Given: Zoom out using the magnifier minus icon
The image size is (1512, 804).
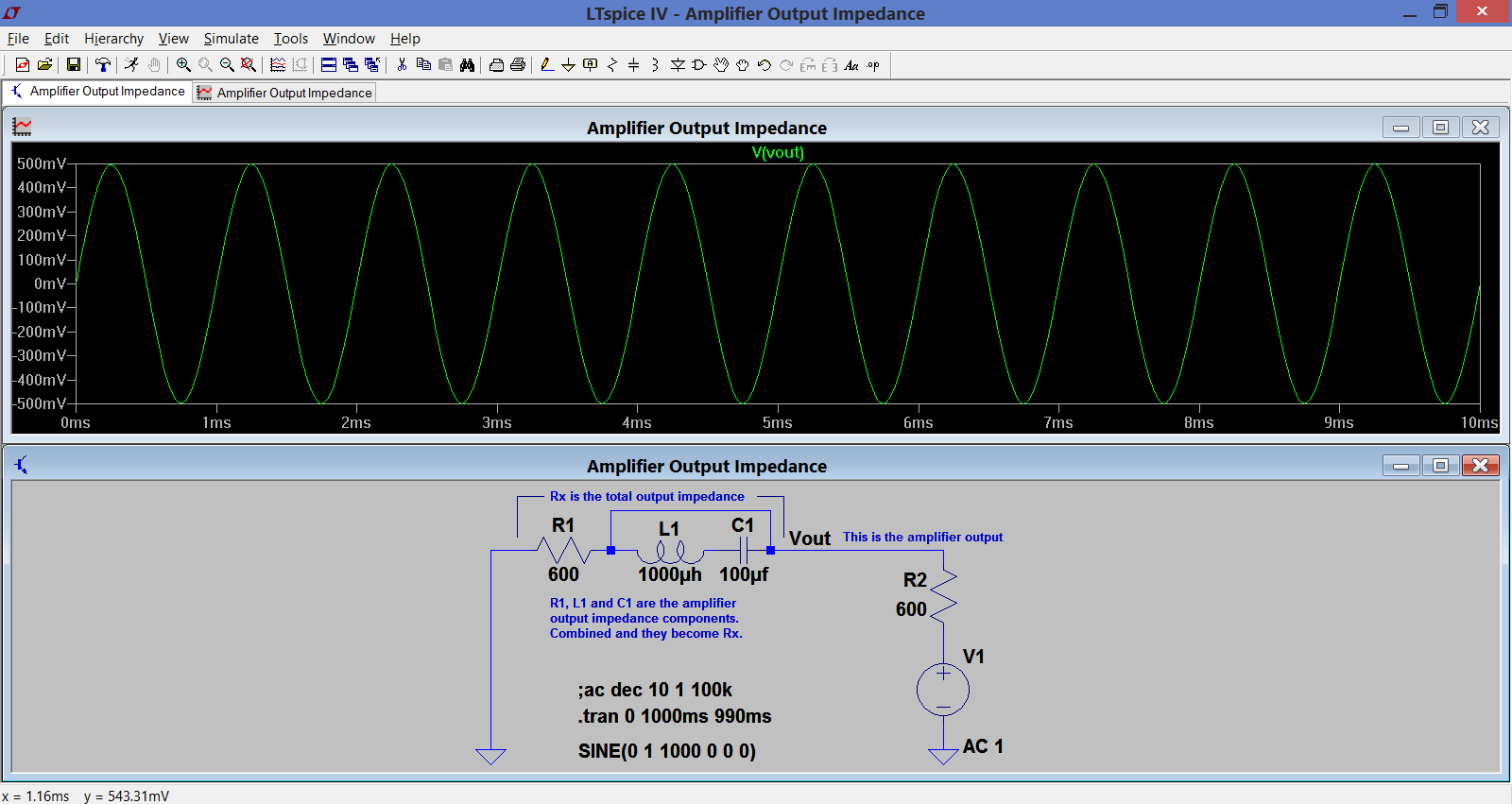Looking at the screenshot, I should 227,65.
